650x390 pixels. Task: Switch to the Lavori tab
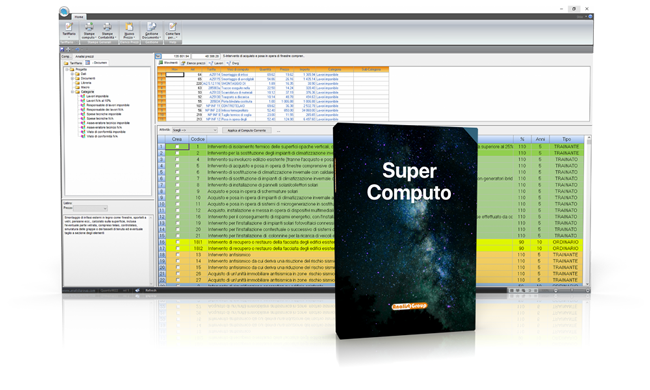click(x=216, y=63)
